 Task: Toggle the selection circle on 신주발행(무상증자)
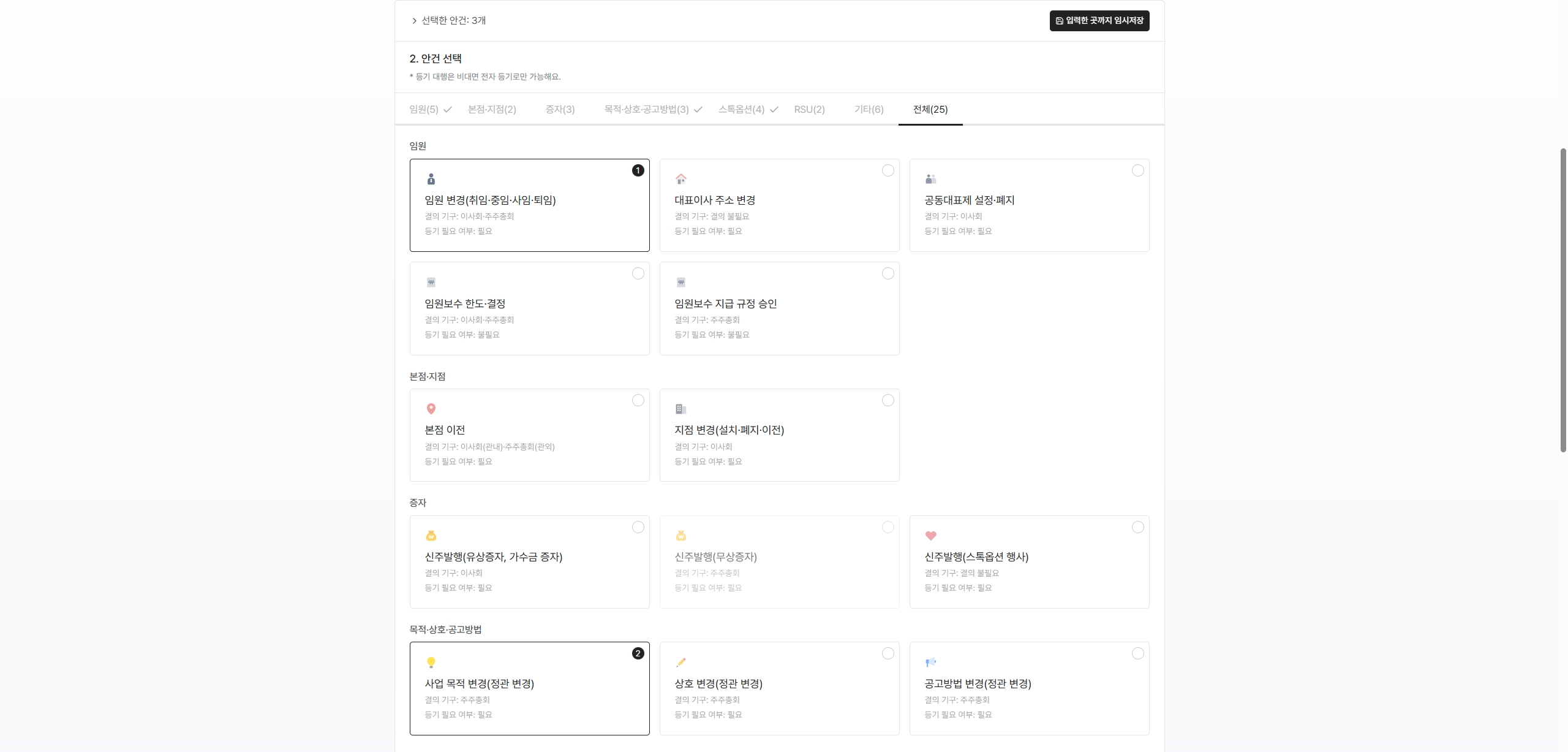888,526
